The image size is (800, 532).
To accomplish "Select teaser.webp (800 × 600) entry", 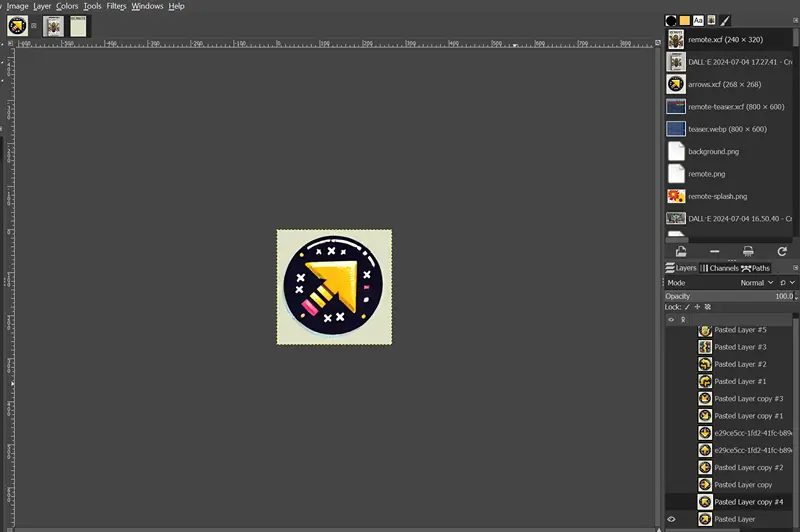I will [x=729, y=130].
